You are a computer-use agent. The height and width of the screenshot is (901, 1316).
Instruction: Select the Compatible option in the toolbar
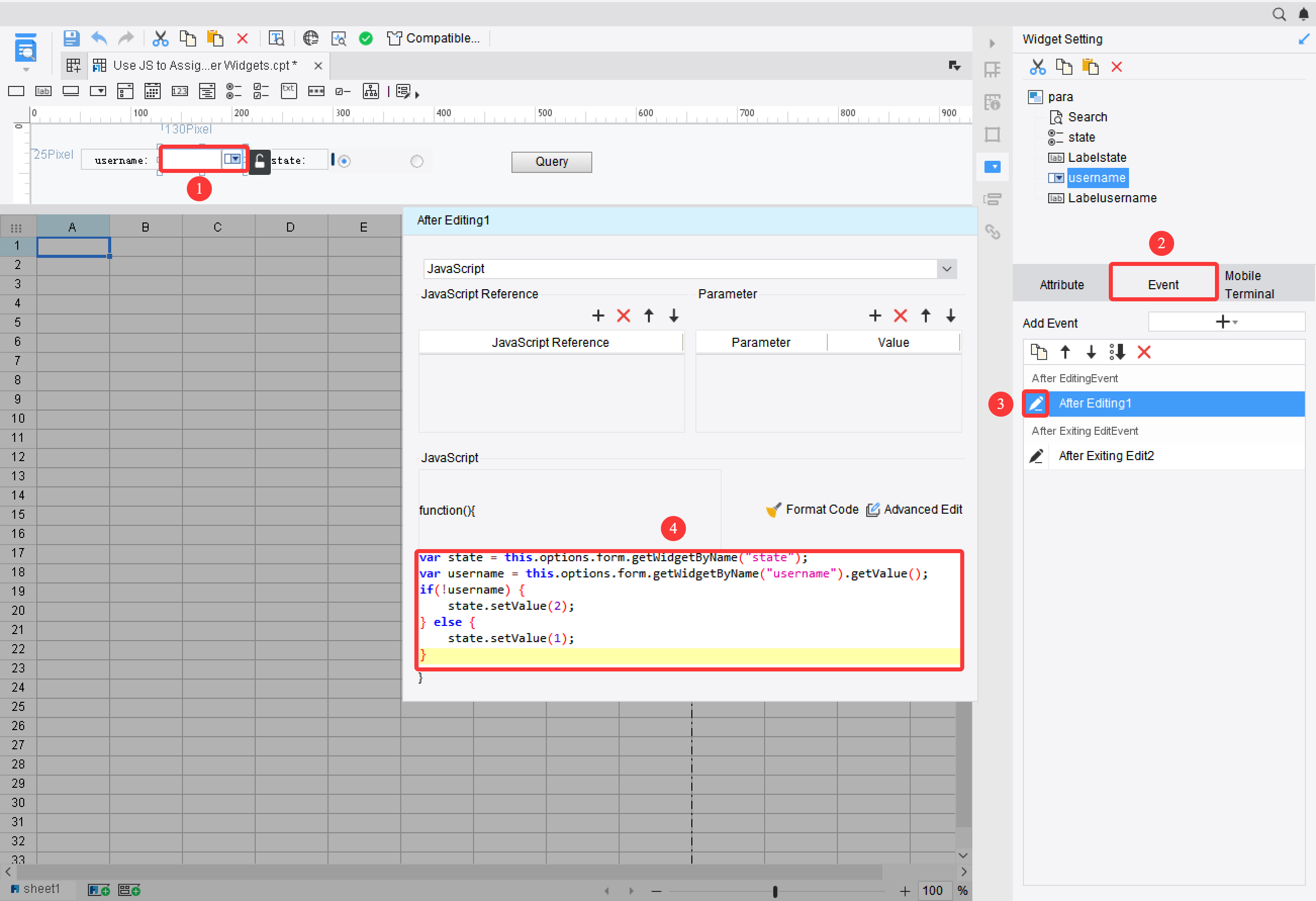point(434,37)
